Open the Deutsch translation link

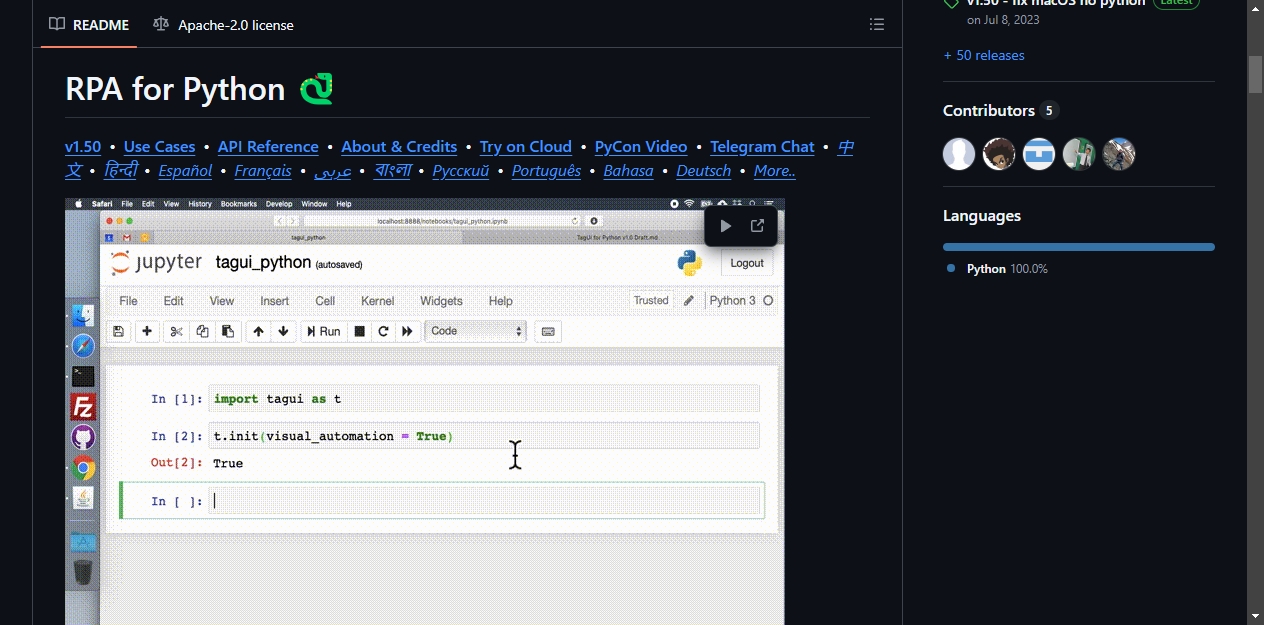click(704, 171)
